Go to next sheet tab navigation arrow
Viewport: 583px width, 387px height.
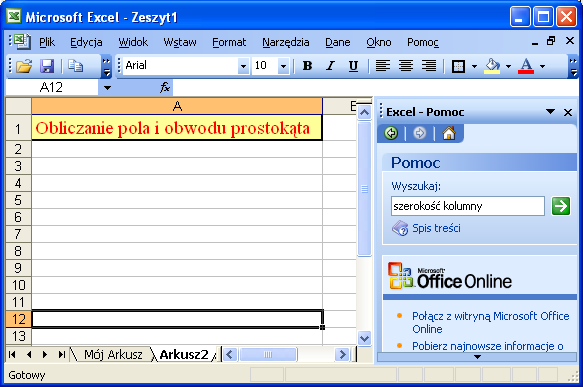coord(45,354)
